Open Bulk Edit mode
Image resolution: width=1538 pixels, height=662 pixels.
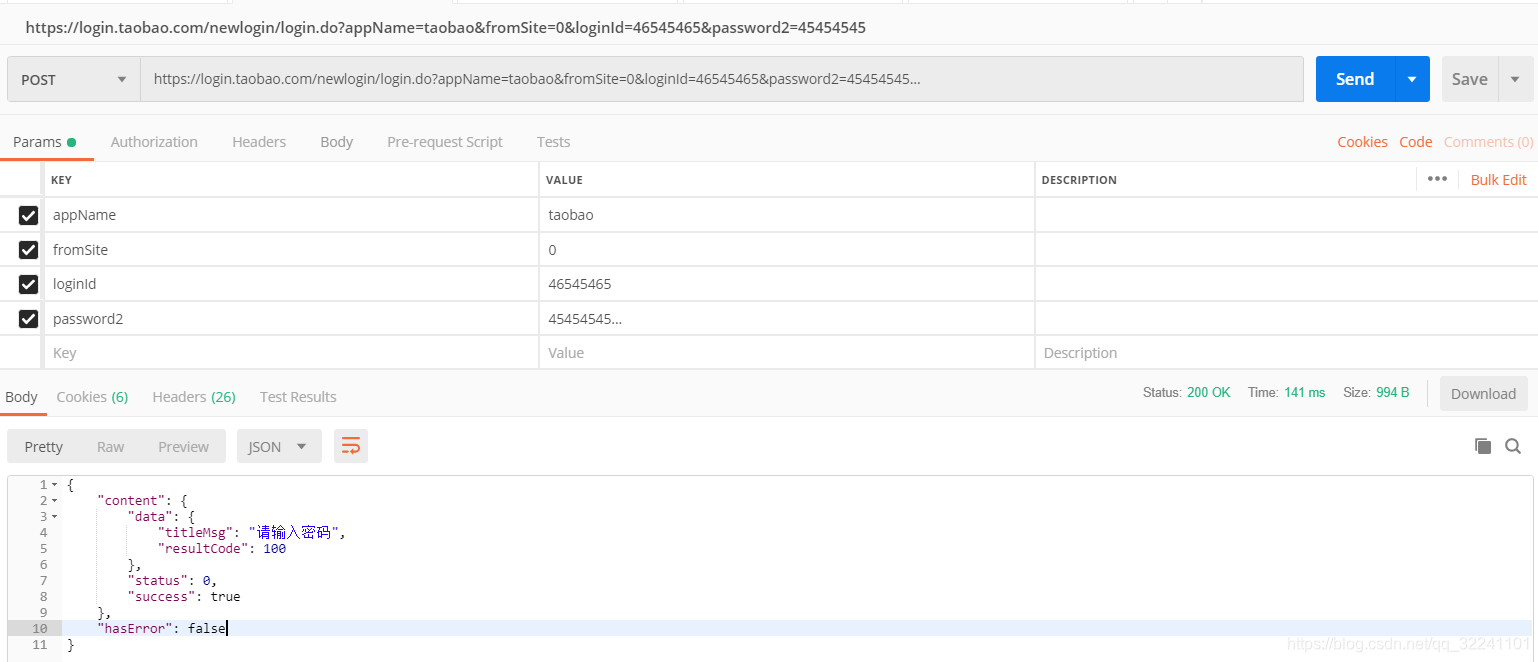pos(1498,180)
